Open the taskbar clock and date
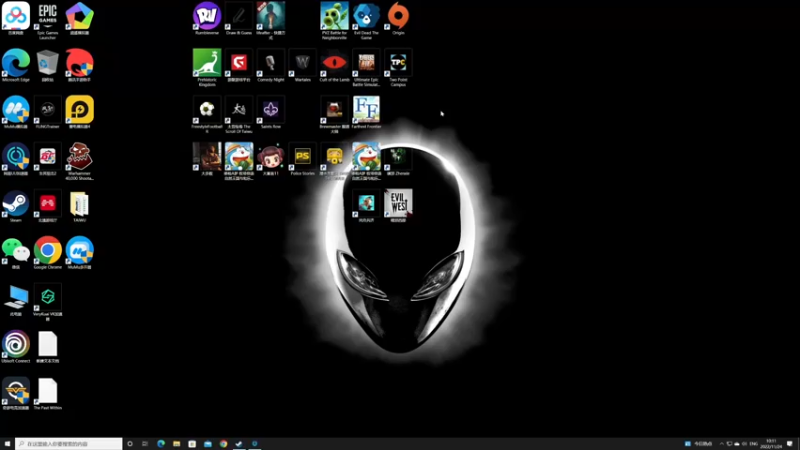800x450 pixels. coord(771,444)
